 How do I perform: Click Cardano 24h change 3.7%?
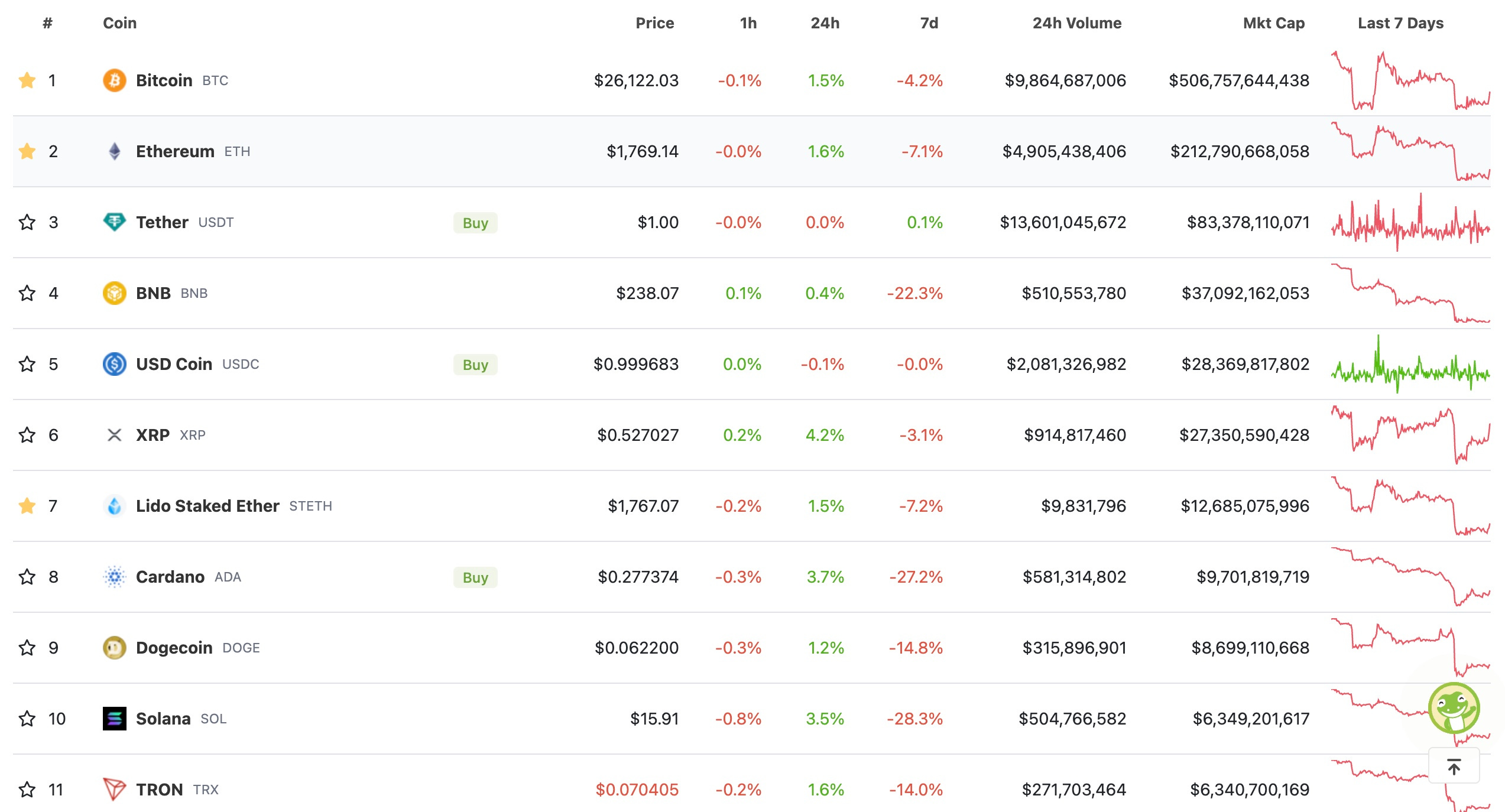(825, 577)
